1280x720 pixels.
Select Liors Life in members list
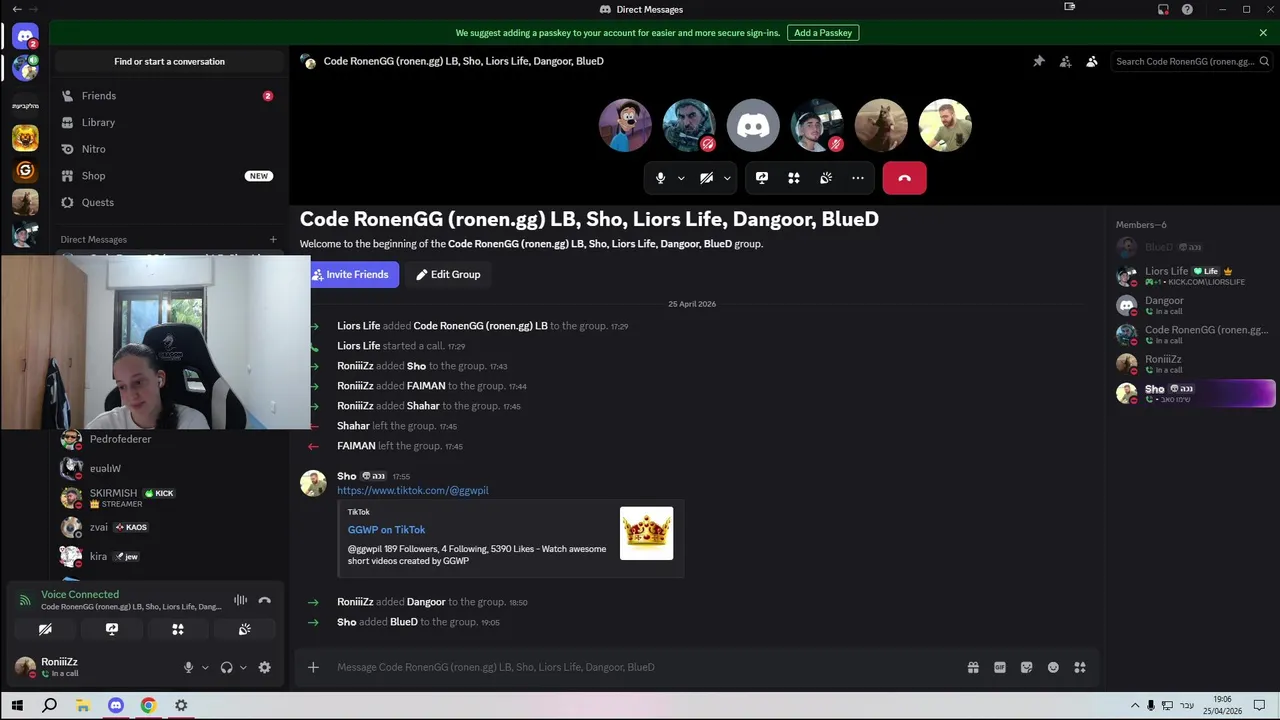[x=1195, y=276]
